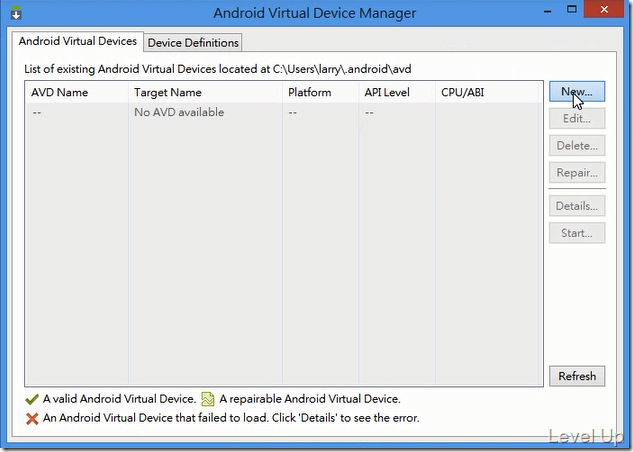Click the Platform column header
The height and width of the screenshot is (452, 633).
tap(321, 92)
